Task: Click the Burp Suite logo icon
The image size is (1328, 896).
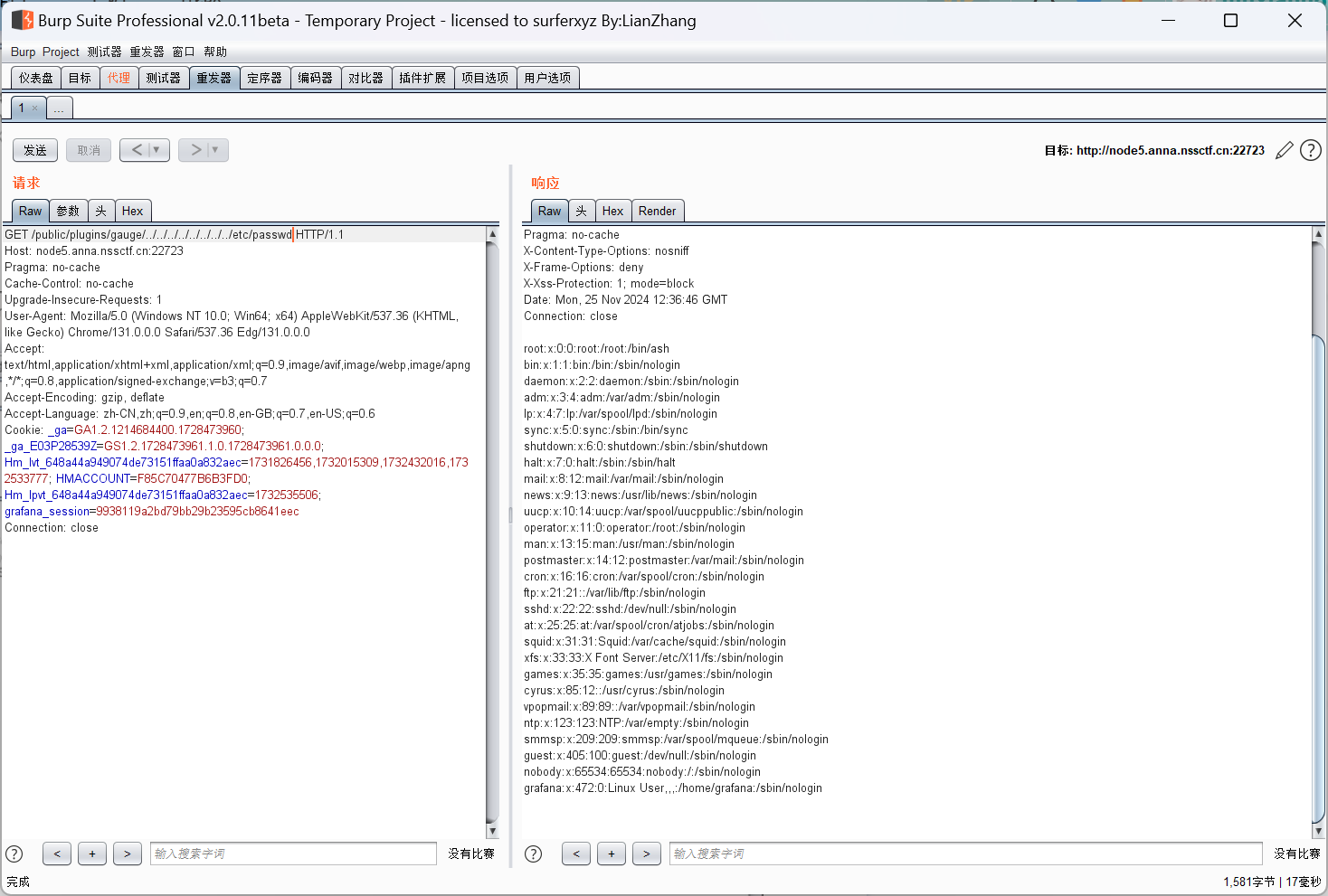Action: point(23,20)
